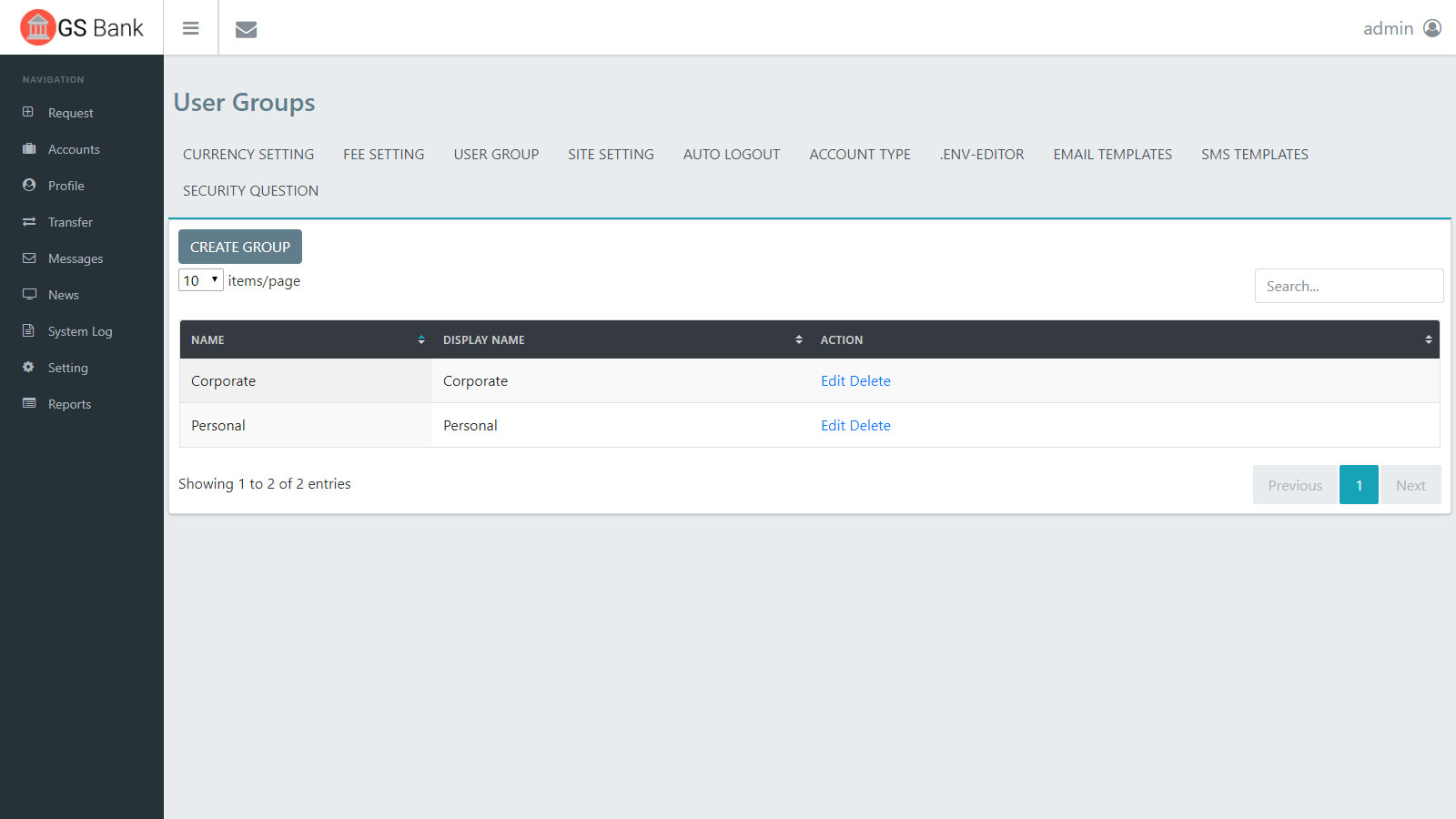Switch to the Currency Setting tab
The image size is (1456, 819).
[248, 155]
